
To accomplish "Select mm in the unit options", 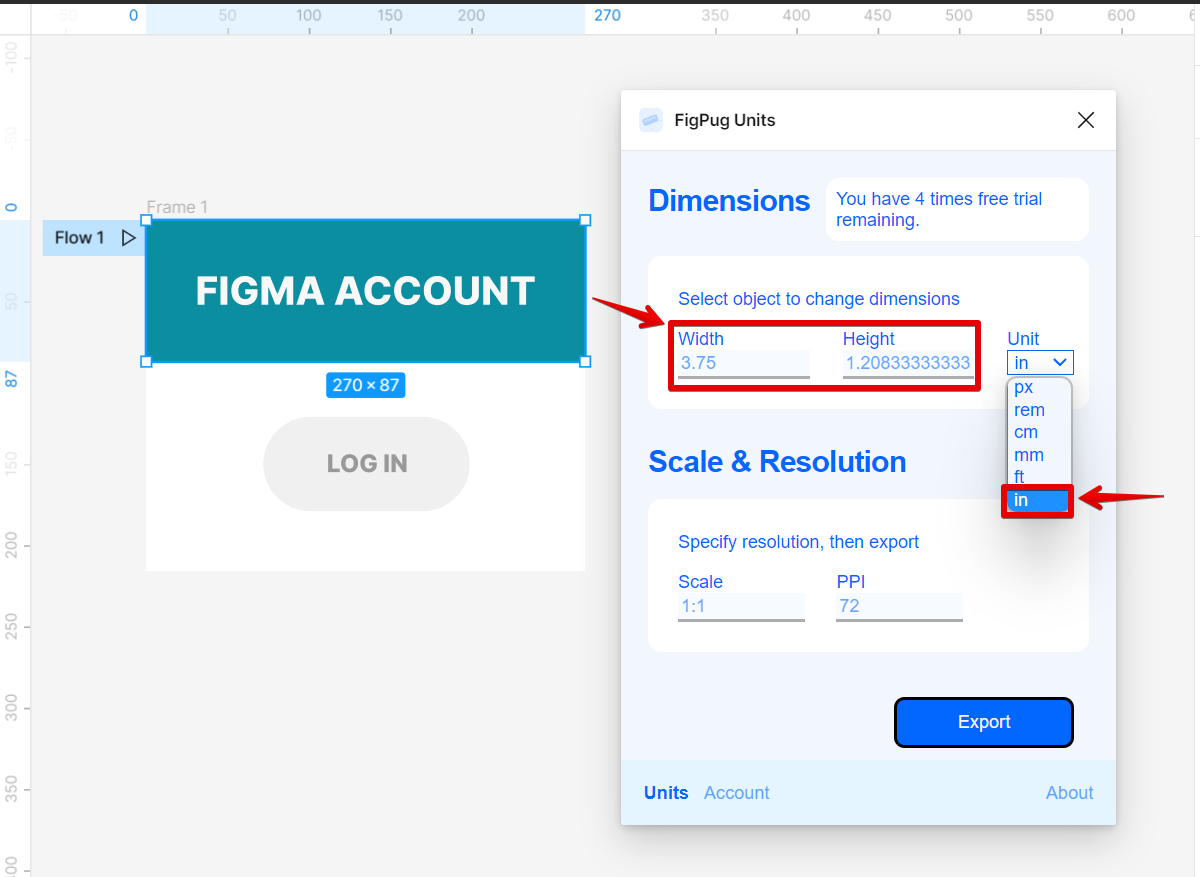I will click(x=1029, y=455).
